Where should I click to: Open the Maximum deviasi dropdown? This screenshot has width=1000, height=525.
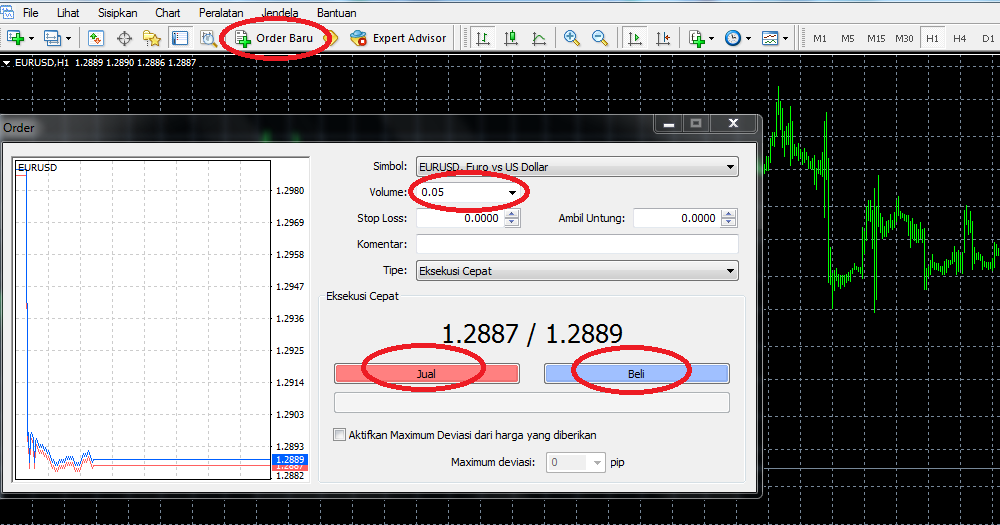click(x=575, y=462)
